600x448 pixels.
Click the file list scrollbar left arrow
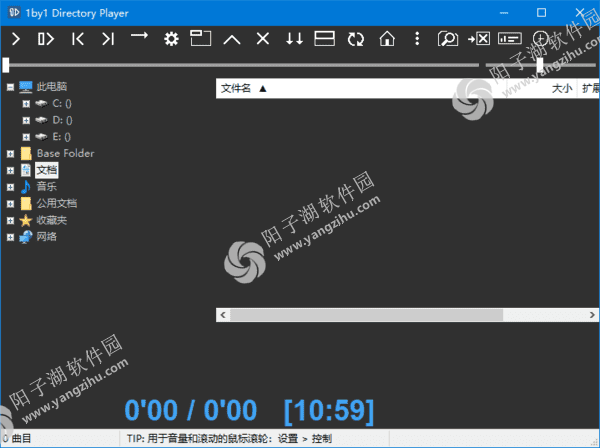click(223, 315)
